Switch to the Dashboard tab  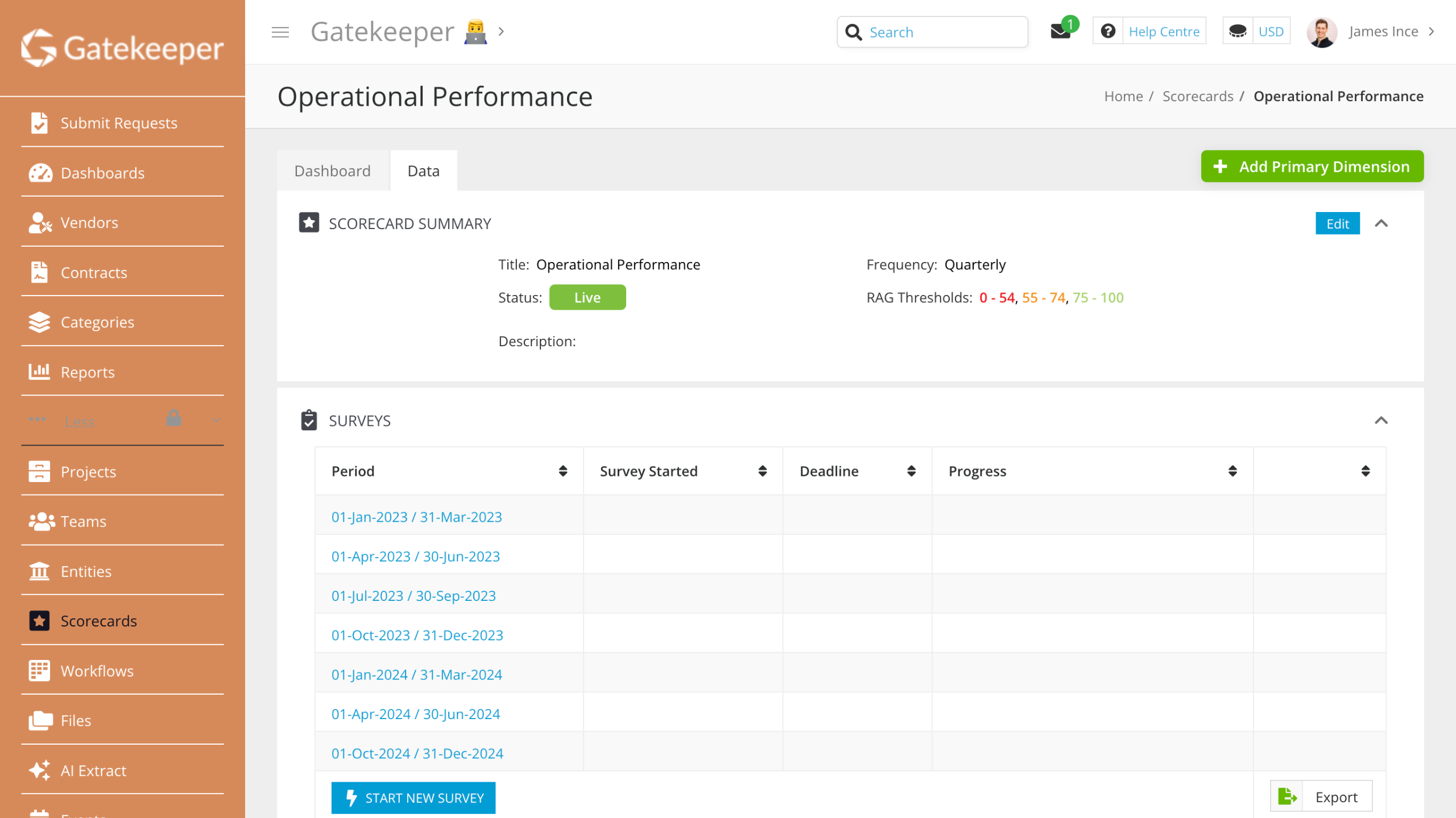pos(333,171)
